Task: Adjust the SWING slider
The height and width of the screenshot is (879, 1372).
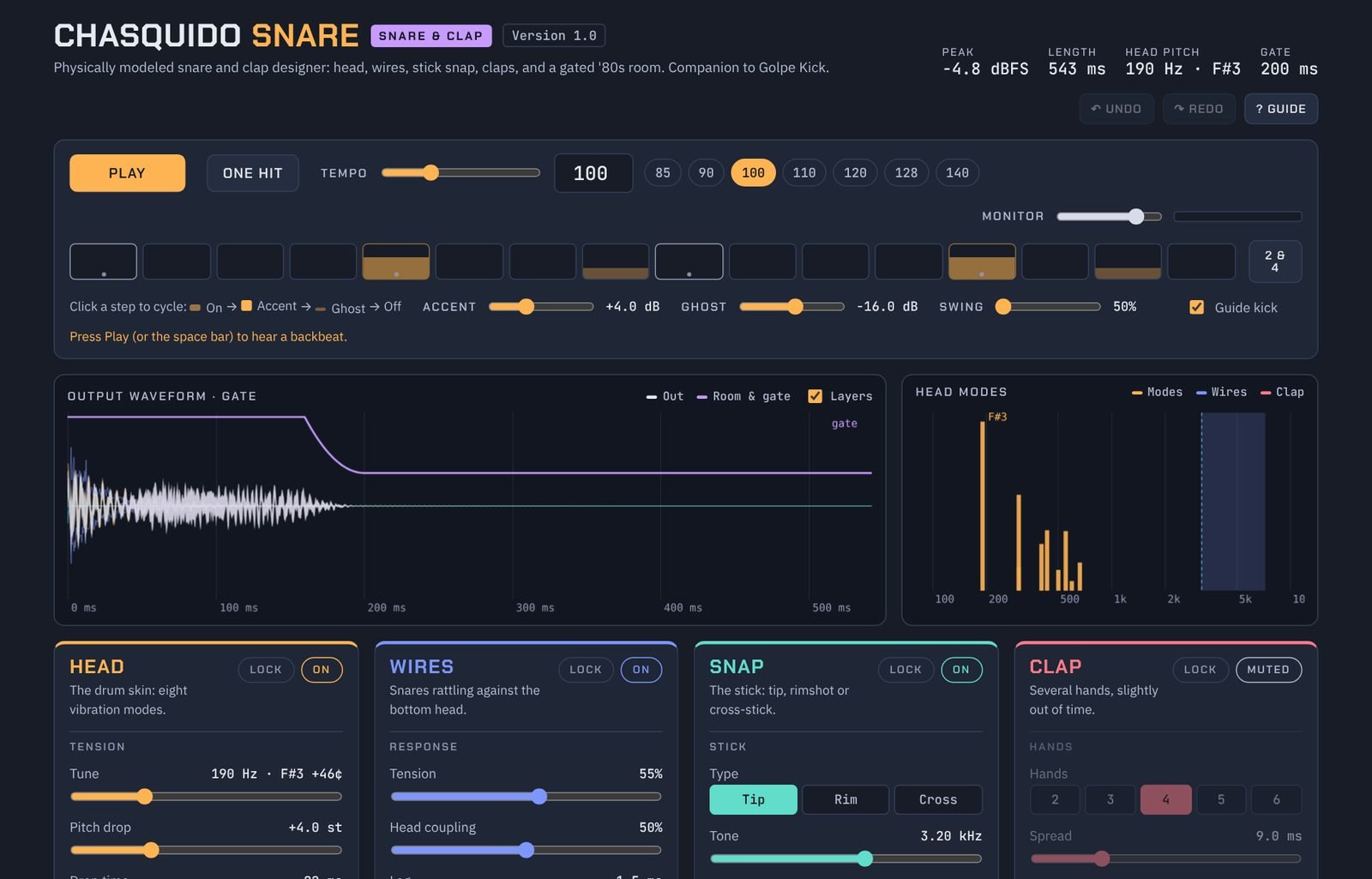Action: click(x=1048, y=307)
